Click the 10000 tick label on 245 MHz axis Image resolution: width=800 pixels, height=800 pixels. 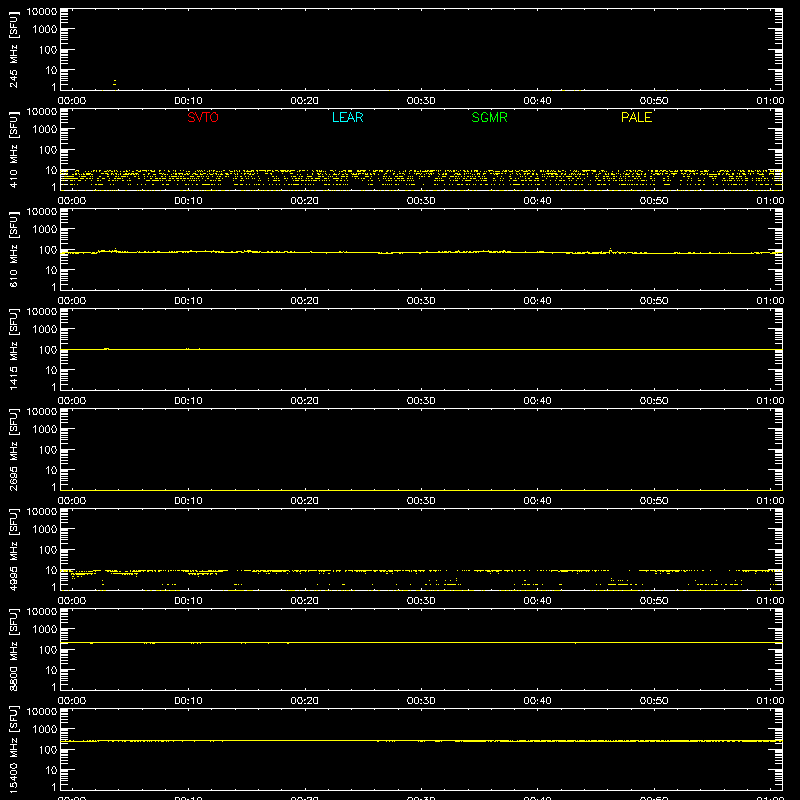[42, 12]
